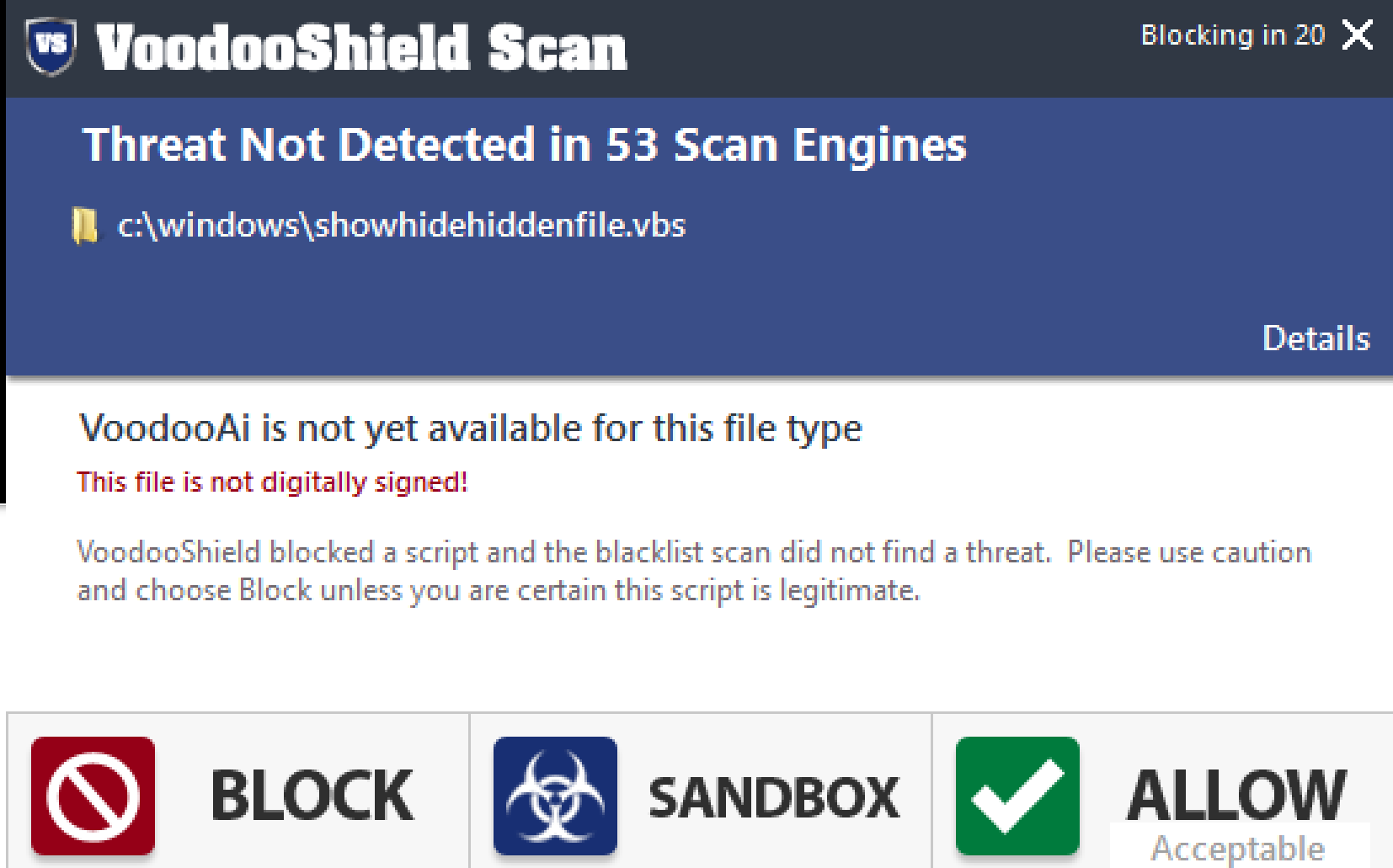The image size is (1393, 868).
Task: Click the blue biohazard Sandbox icon
Action: click(x=555, y=796)
